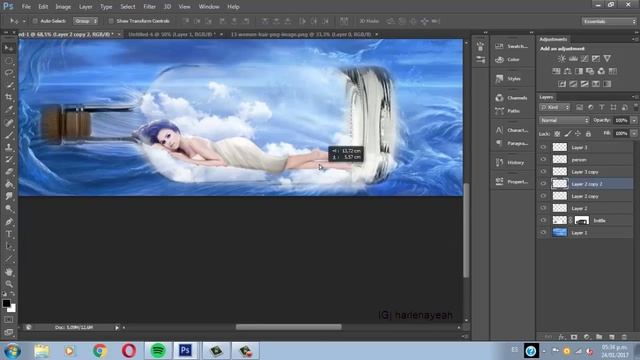Viewport: 640px width, 360px height.
Task: Select the Paint Bucket tool
Action: 9,184
